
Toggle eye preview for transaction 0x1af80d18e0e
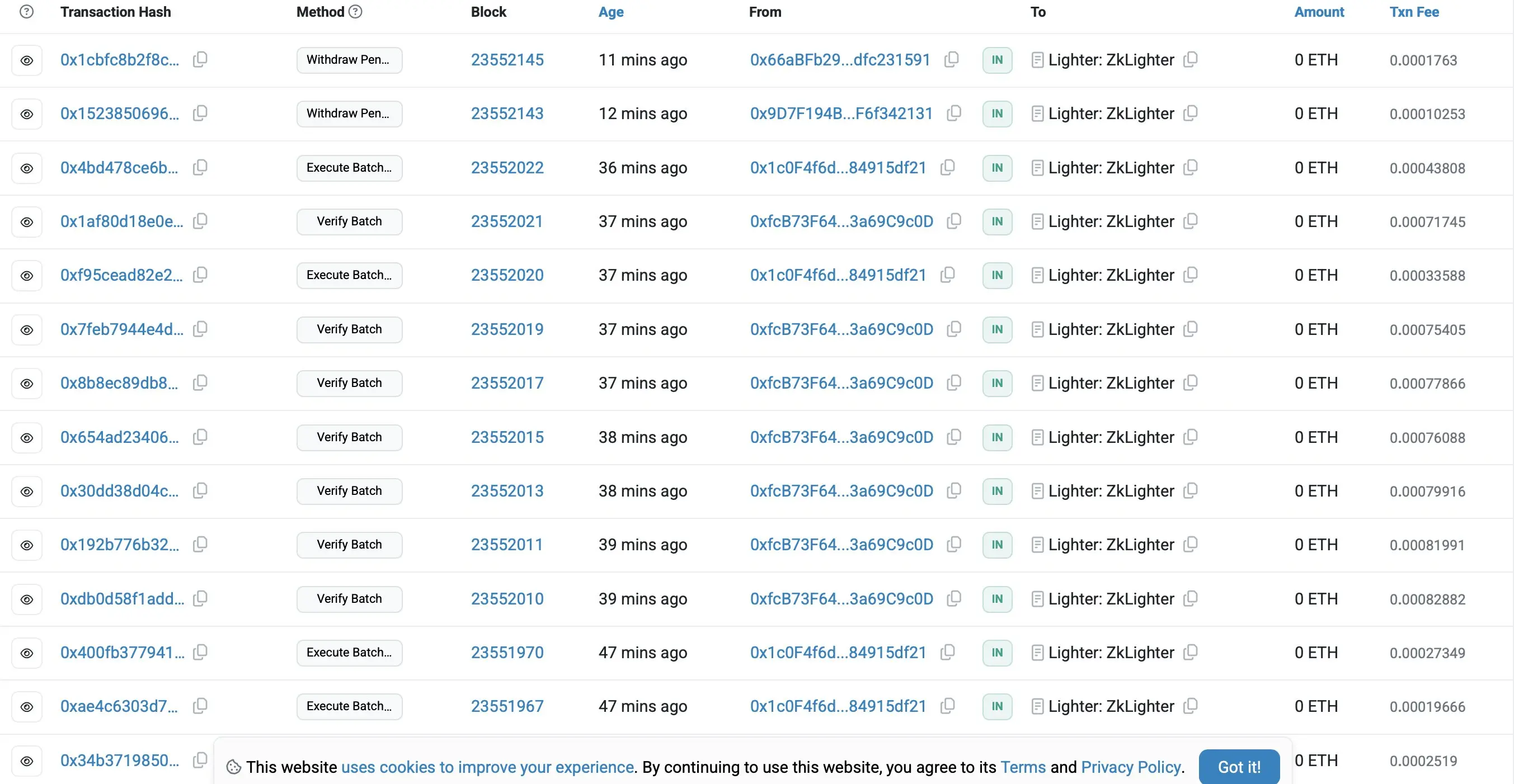(x=26, y=222)
